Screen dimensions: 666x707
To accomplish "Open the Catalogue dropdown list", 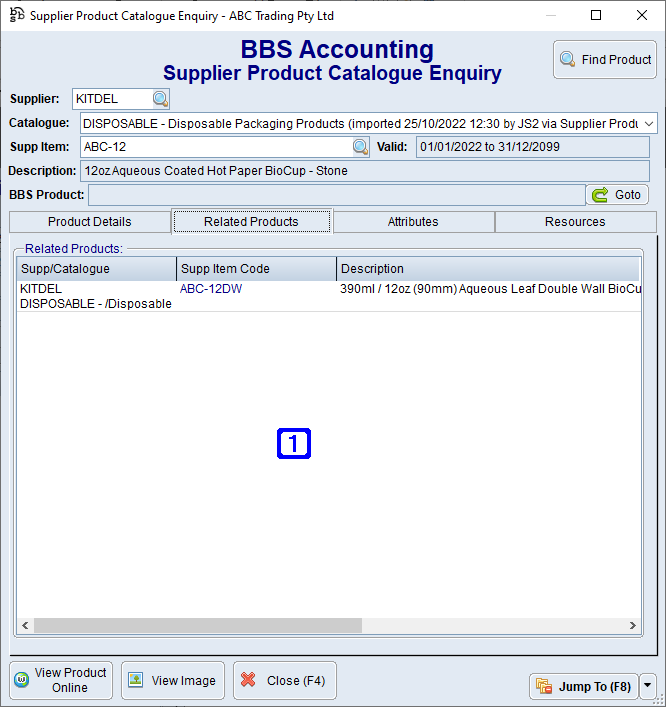I will click(649, 124).
